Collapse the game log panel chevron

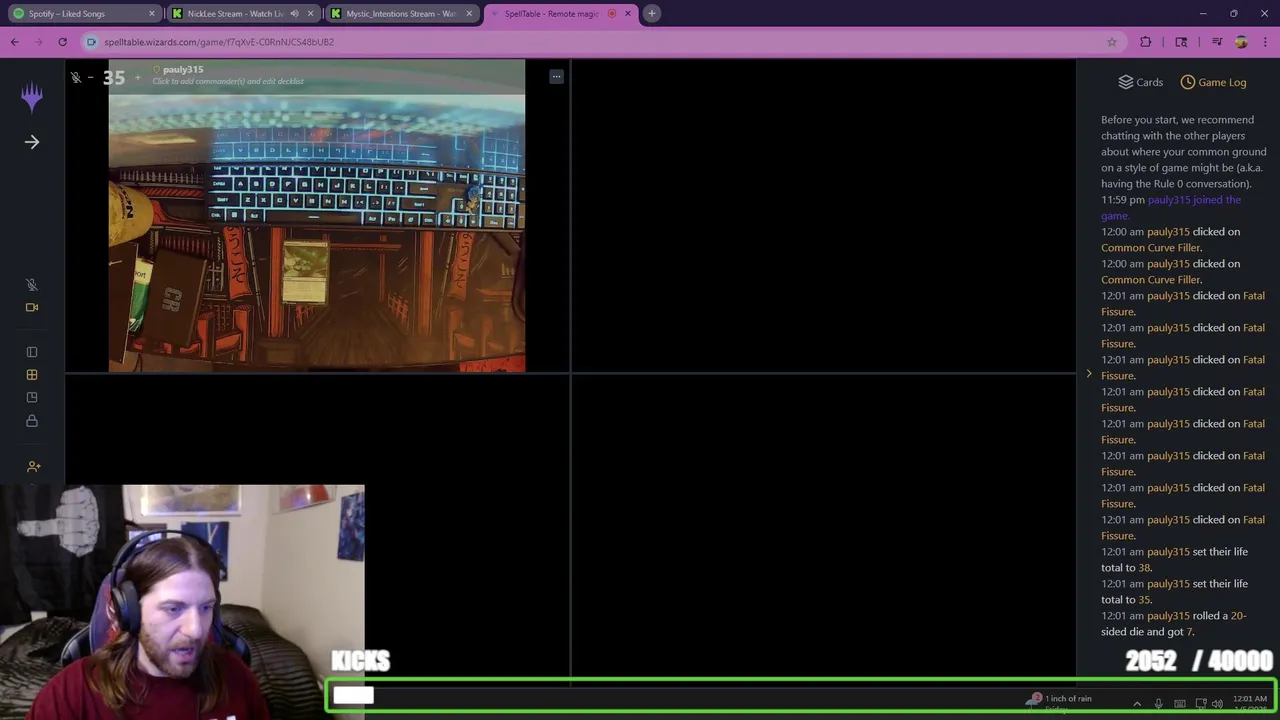tap(1089, 374)
